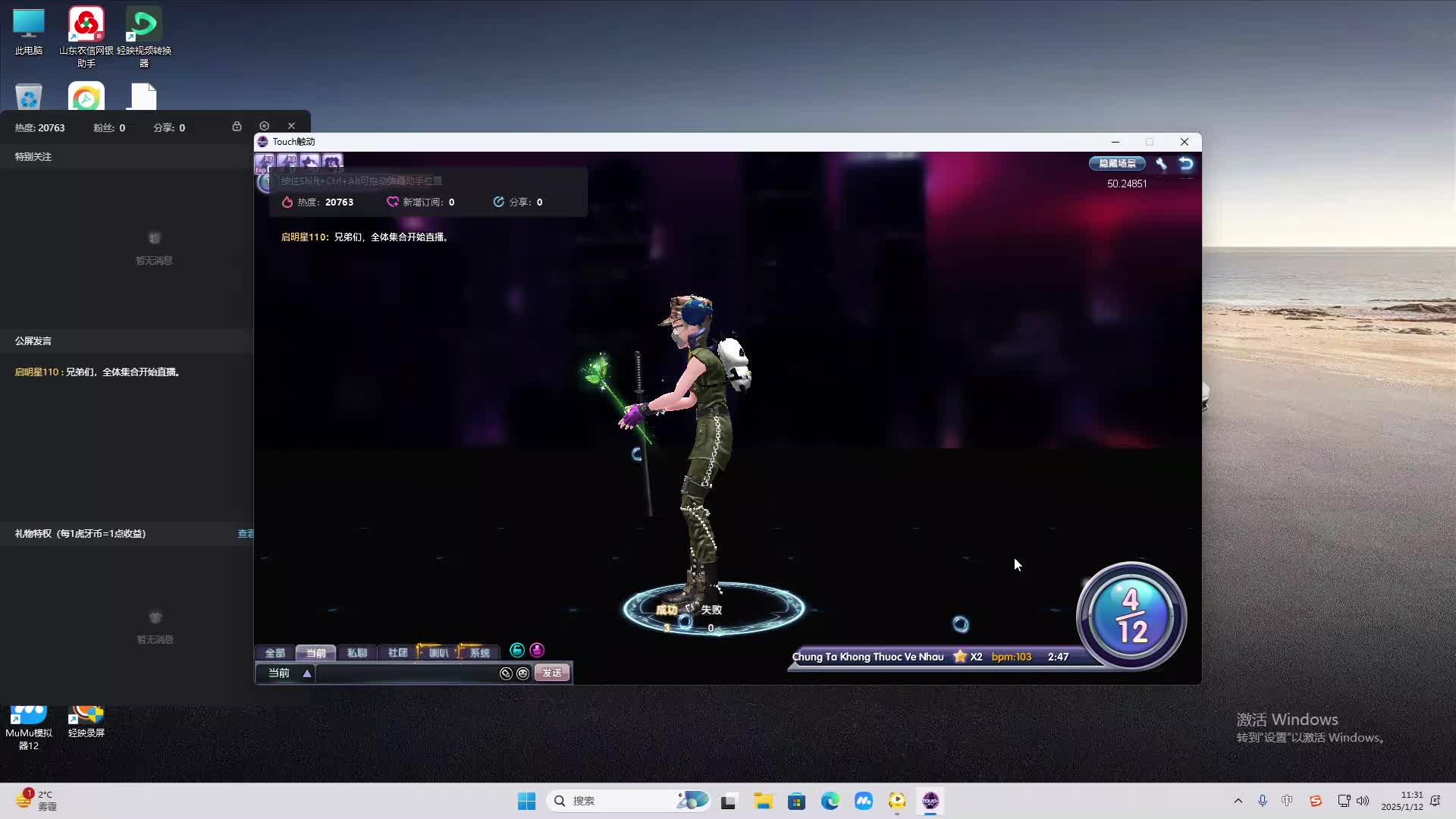Click the 查看 link beside 礼物特权

tap(246, 533)
